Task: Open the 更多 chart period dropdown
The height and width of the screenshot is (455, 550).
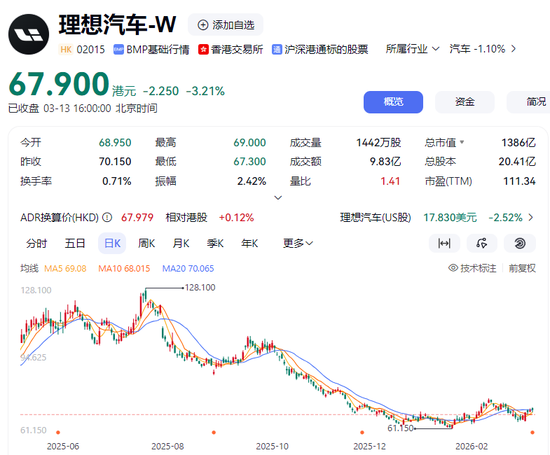Action: click(298, 243)
